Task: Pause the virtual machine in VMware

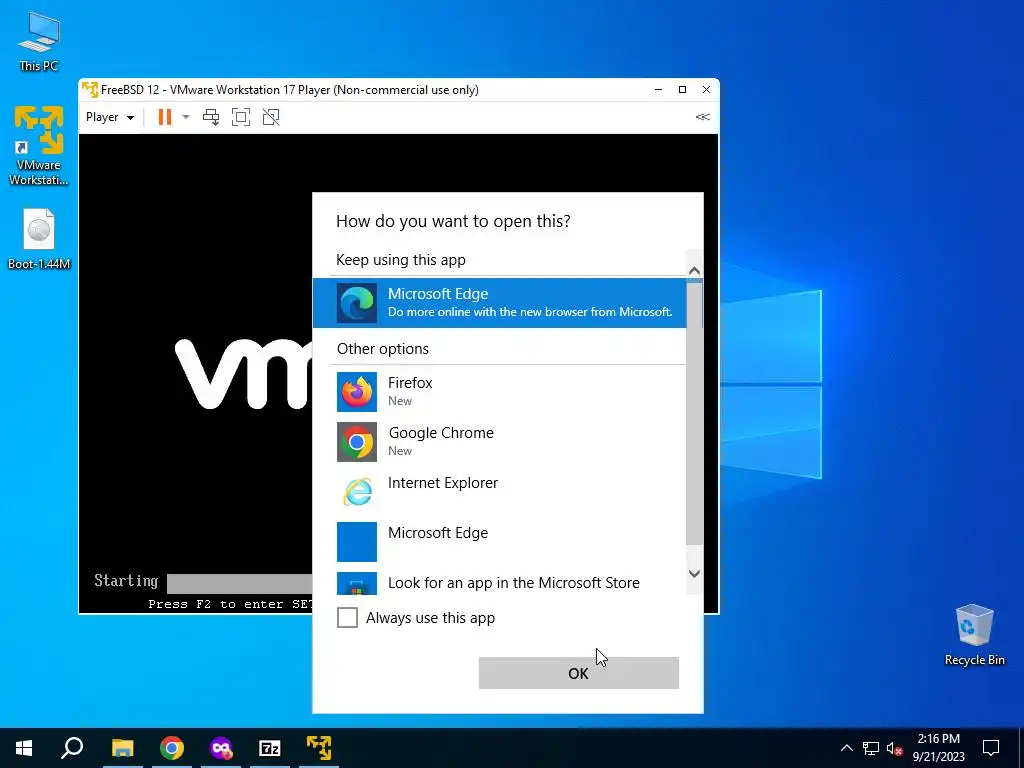Action: [x=165, y=117]
